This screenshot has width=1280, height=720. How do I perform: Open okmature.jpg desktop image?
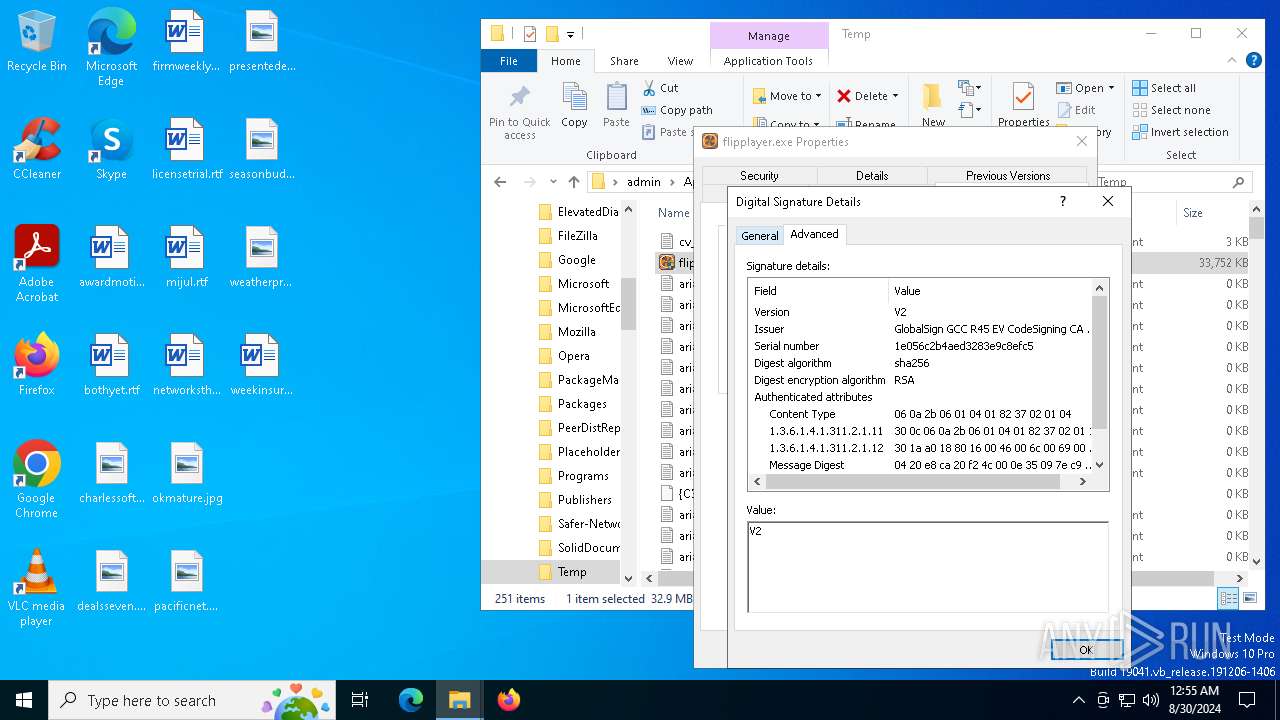(x=186, y=473)
